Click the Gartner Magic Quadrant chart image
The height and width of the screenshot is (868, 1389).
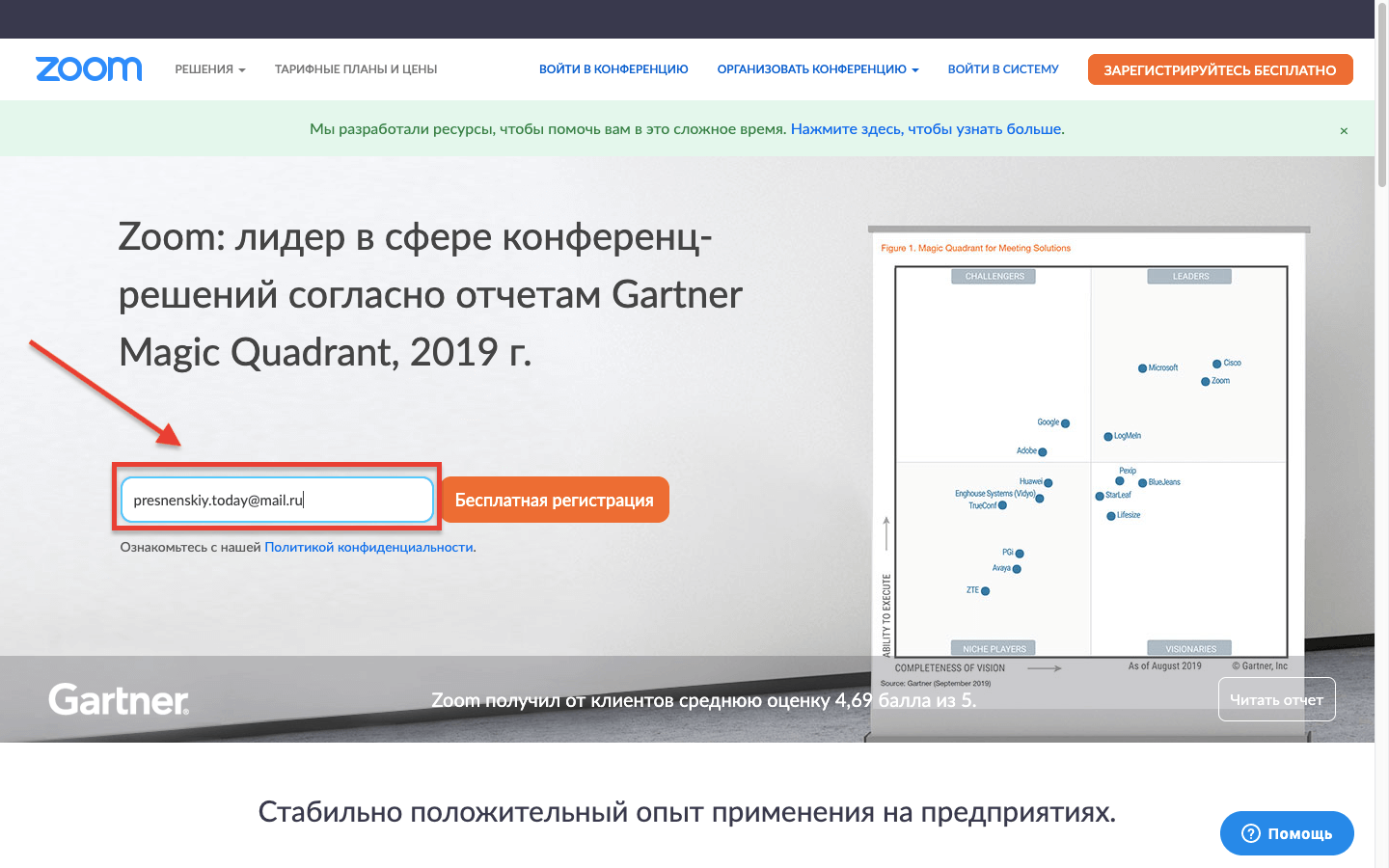click(x=1090, y=463)
